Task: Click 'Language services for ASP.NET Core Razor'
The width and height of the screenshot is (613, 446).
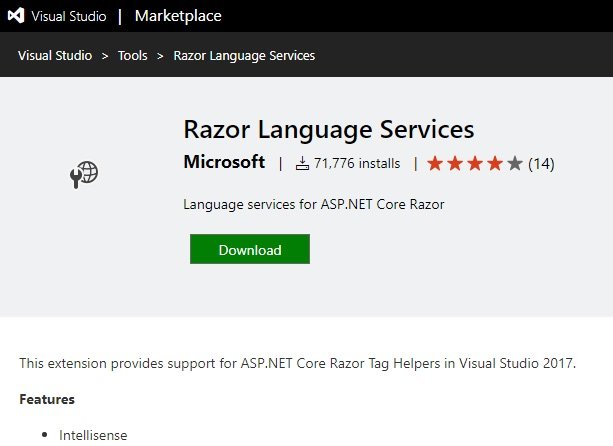Action: [x=314, y=204]
